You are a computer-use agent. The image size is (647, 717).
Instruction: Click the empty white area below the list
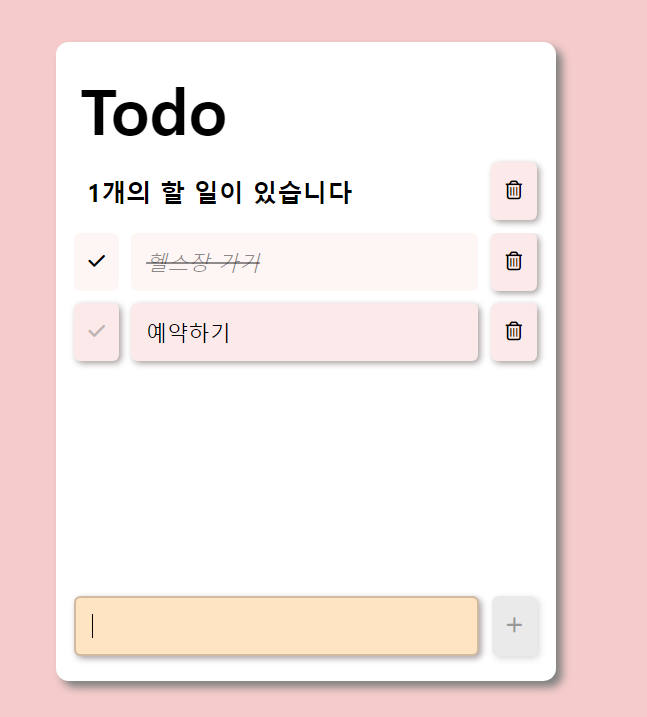point(305,476)
